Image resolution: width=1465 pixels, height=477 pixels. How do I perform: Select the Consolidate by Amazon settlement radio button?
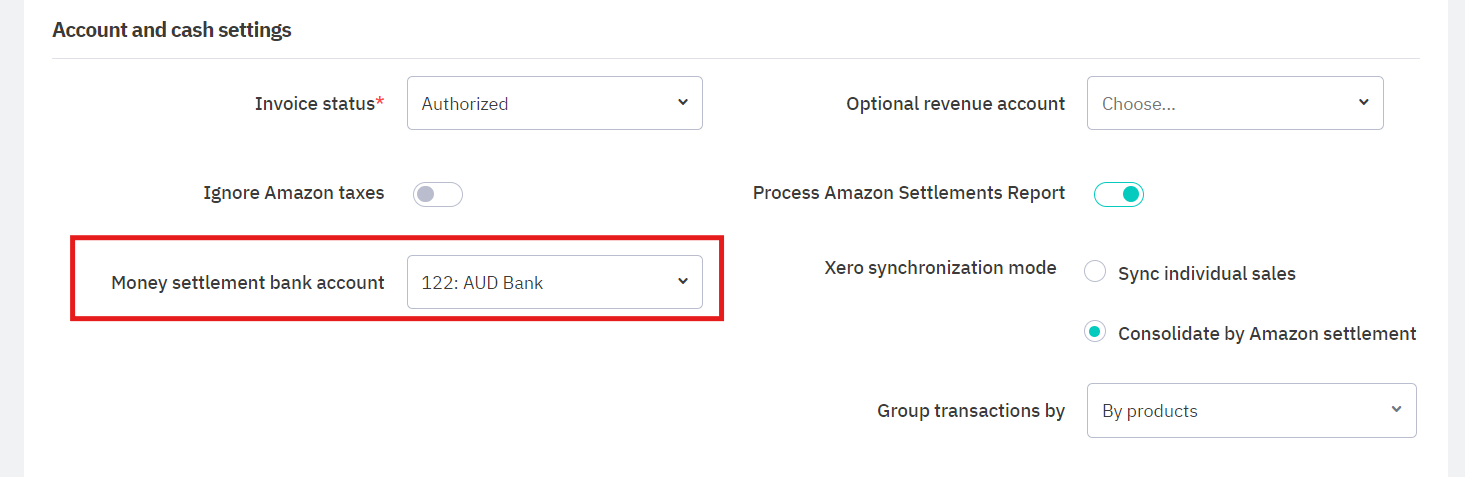(x=1096, y=333)
